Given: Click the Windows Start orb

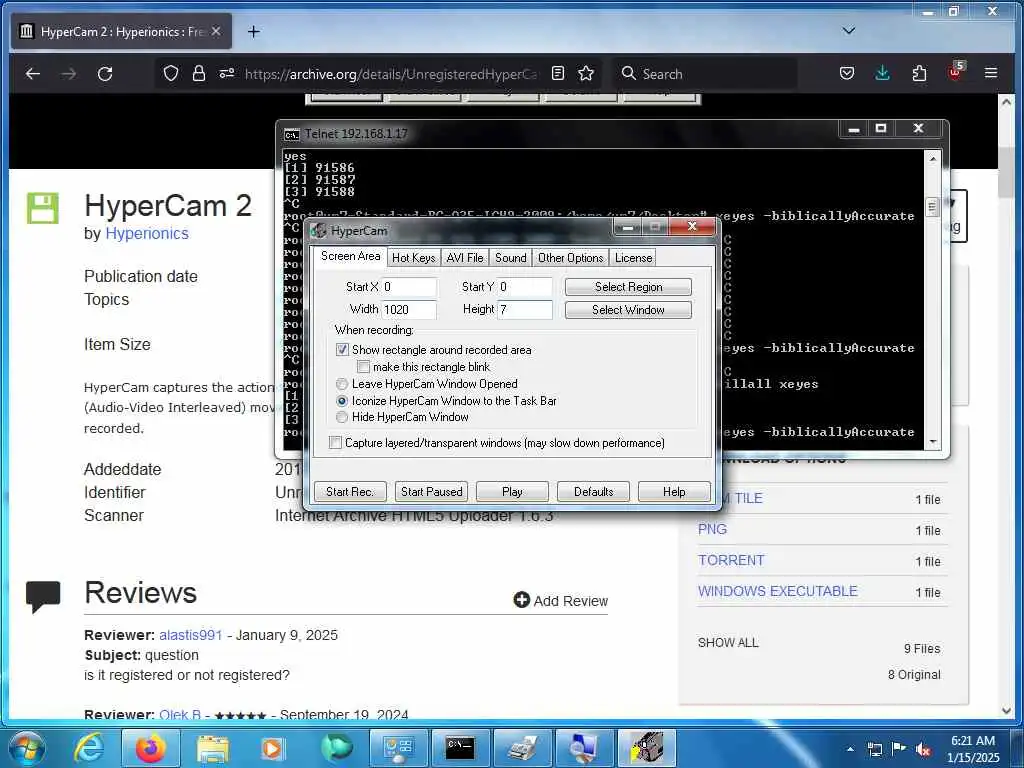Looking at the screenshot, I should coord(26,748).
